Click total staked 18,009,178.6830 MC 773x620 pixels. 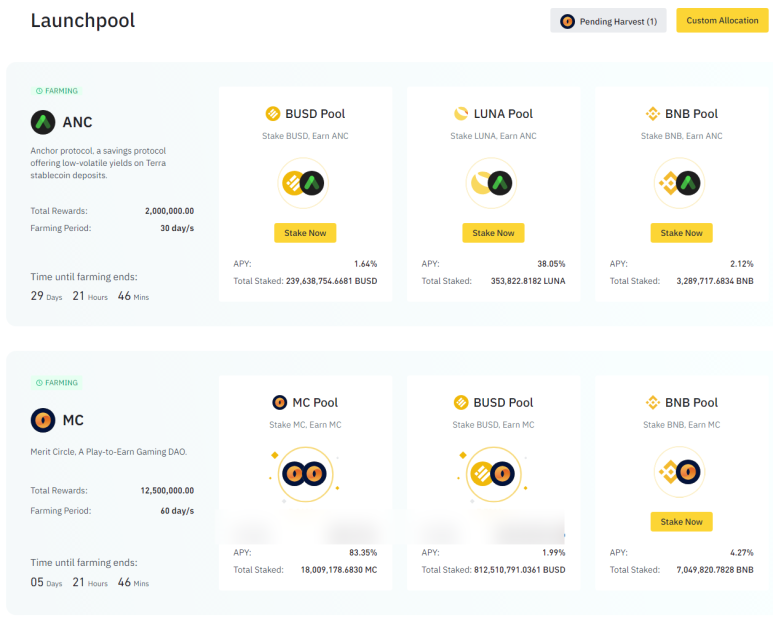(x=339, y=570)
